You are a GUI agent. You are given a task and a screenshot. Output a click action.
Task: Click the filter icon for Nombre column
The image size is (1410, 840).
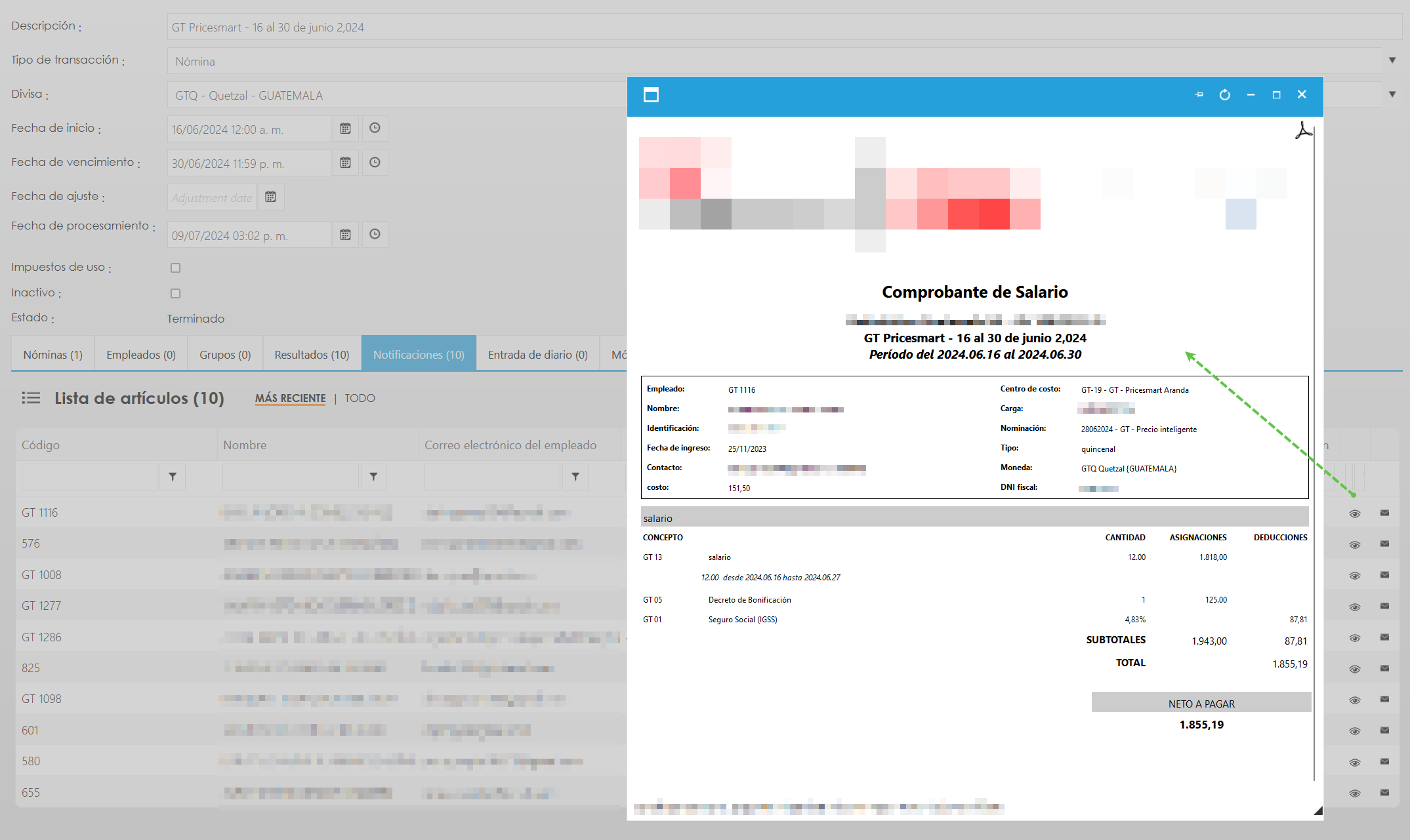click(x=373, y=477)
